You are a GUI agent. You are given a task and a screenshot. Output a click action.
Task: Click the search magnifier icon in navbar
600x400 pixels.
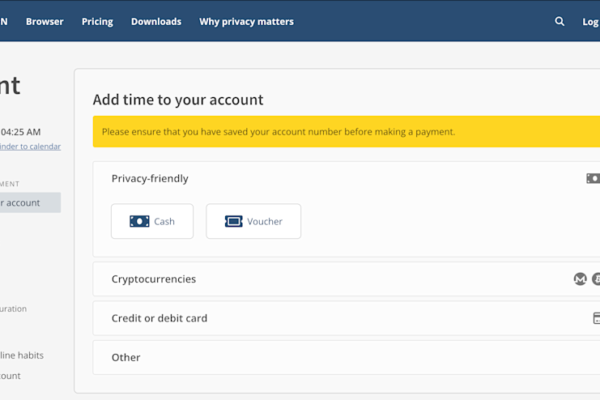click(559, 21)
